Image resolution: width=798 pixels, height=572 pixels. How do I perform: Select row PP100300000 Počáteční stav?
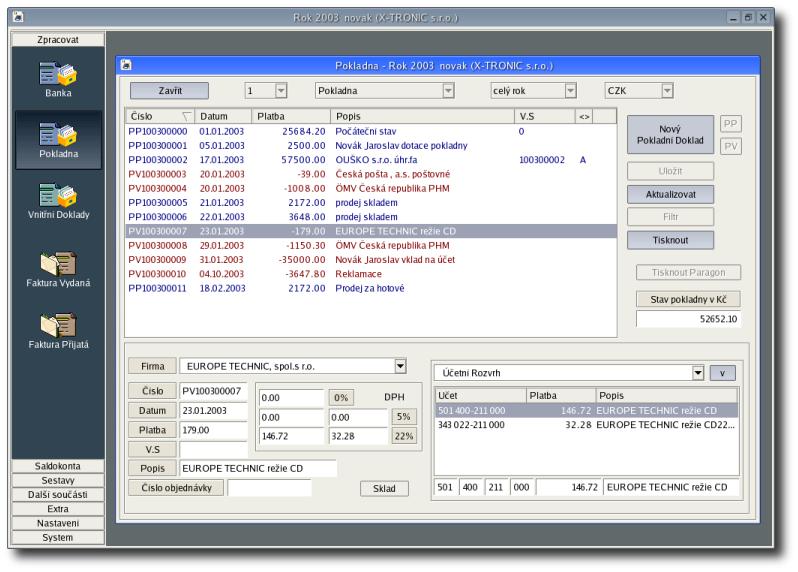pos(370,131)
